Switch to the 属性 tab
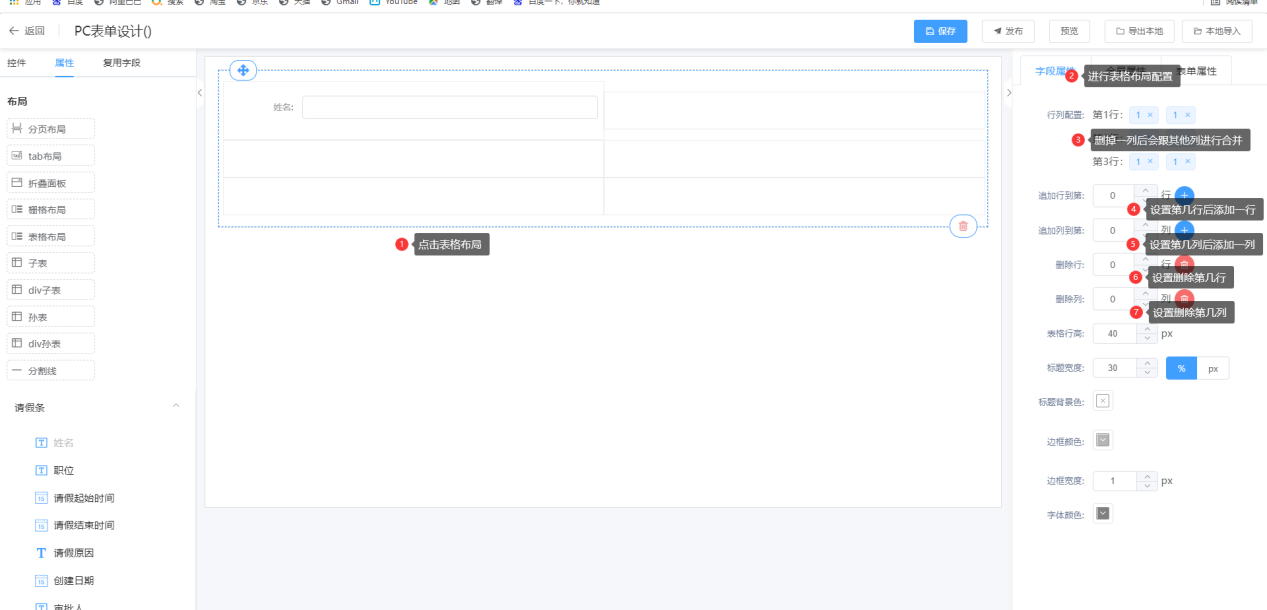The image size is (1267, 610). tap(64, 63)
